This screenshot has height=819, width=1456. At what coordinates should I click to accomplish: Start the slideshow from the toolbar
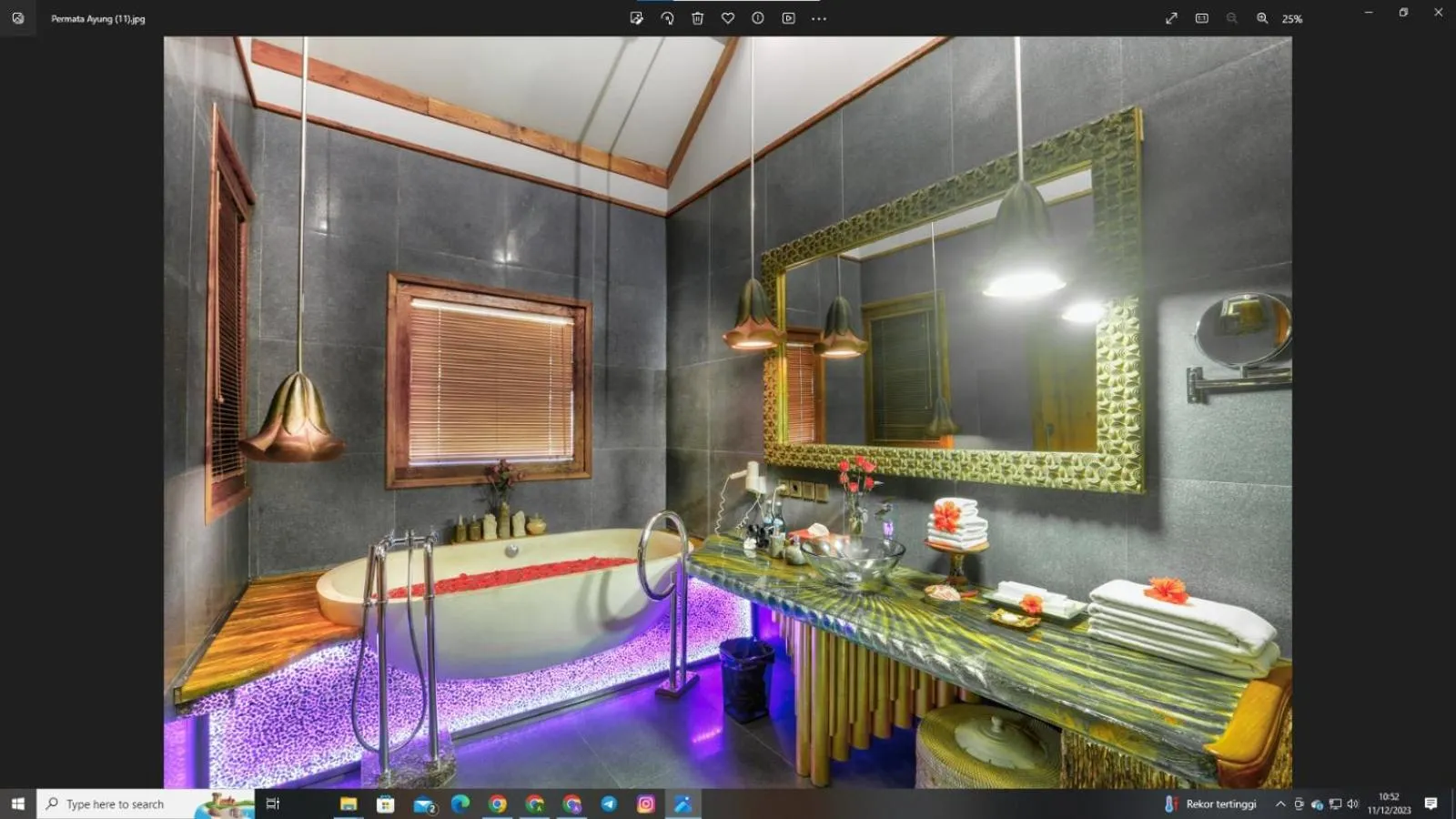[x=789, y=18]
